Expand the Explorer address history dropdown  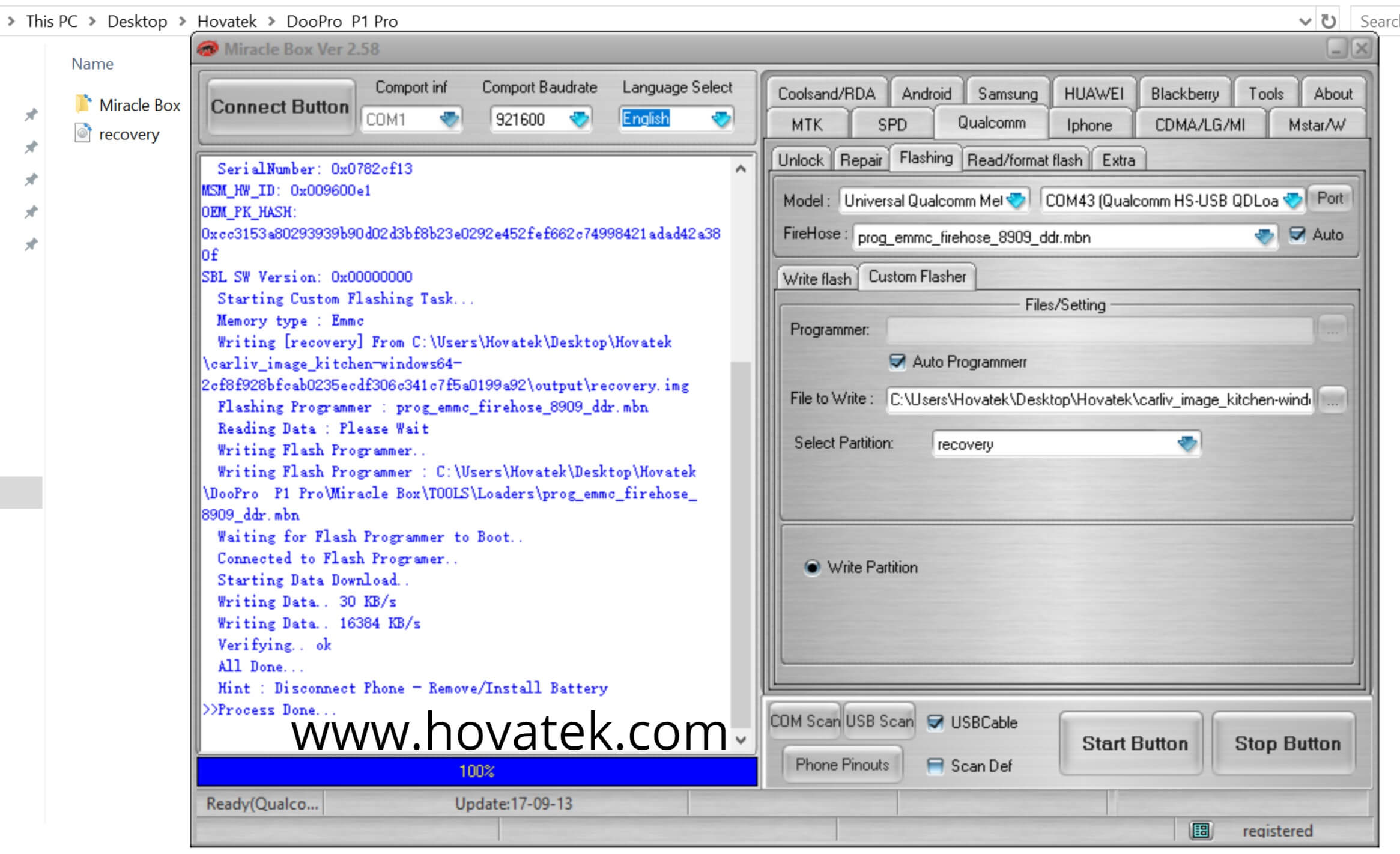(x=1305, y=22)
